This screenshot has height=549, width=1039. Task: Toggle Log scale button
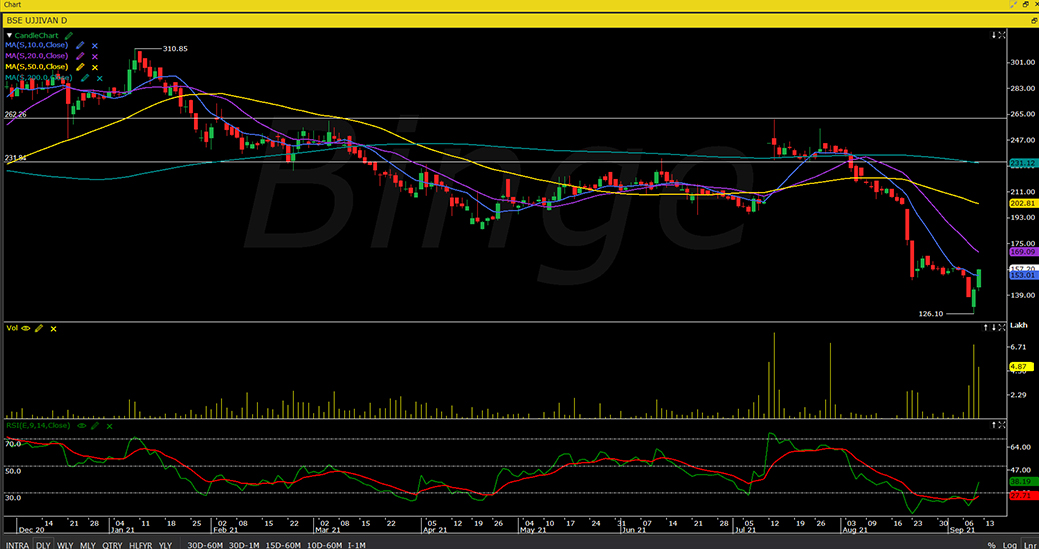click(1009, 544)
